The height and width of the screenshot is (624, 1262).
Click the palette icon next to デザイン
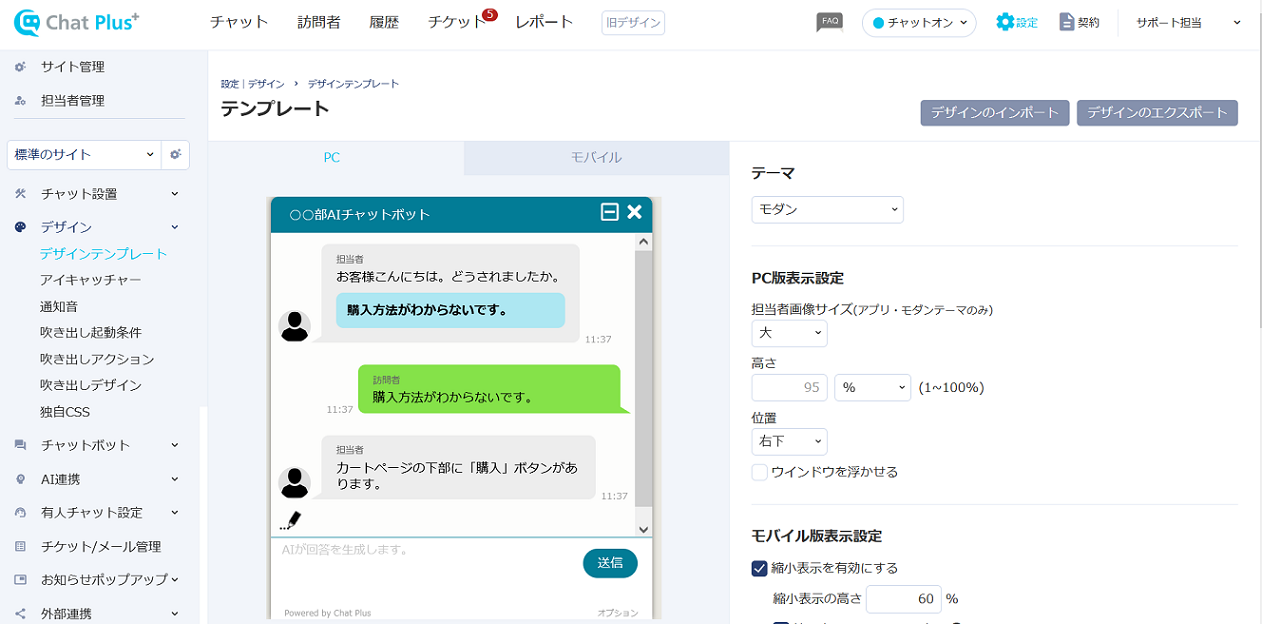[x=21, y=227]
